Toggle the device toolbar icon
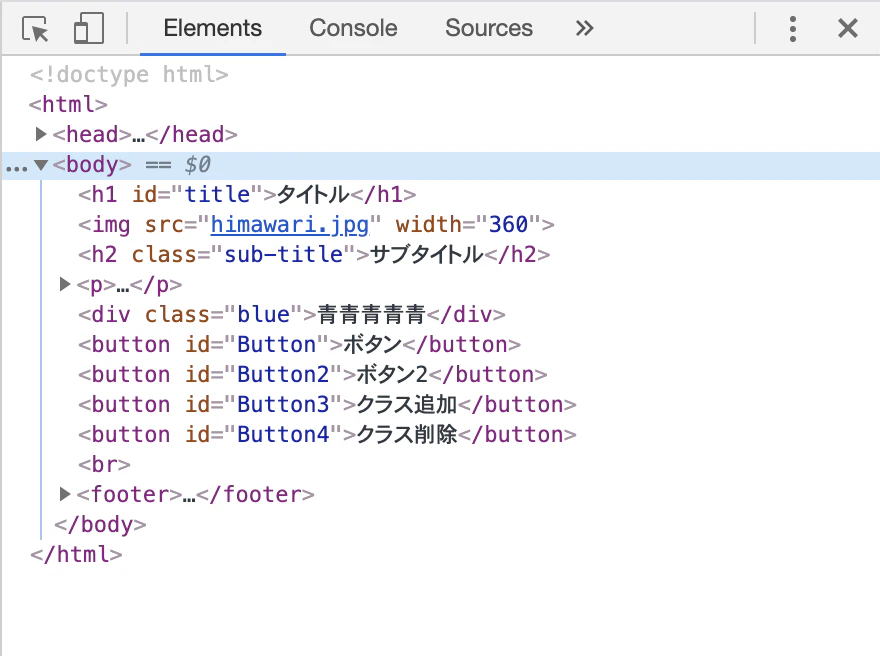Viewport: 880px width, 656px height. coord(89,28)
